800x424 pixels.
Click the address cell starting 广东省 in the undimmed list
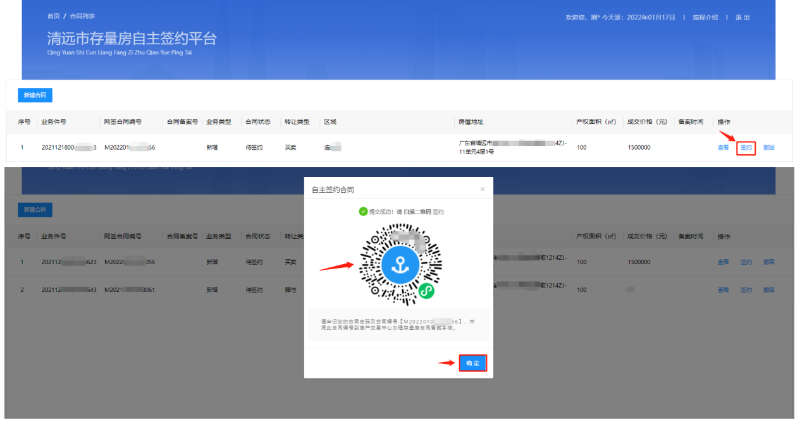pyautogui.click(x=513, y=147)
